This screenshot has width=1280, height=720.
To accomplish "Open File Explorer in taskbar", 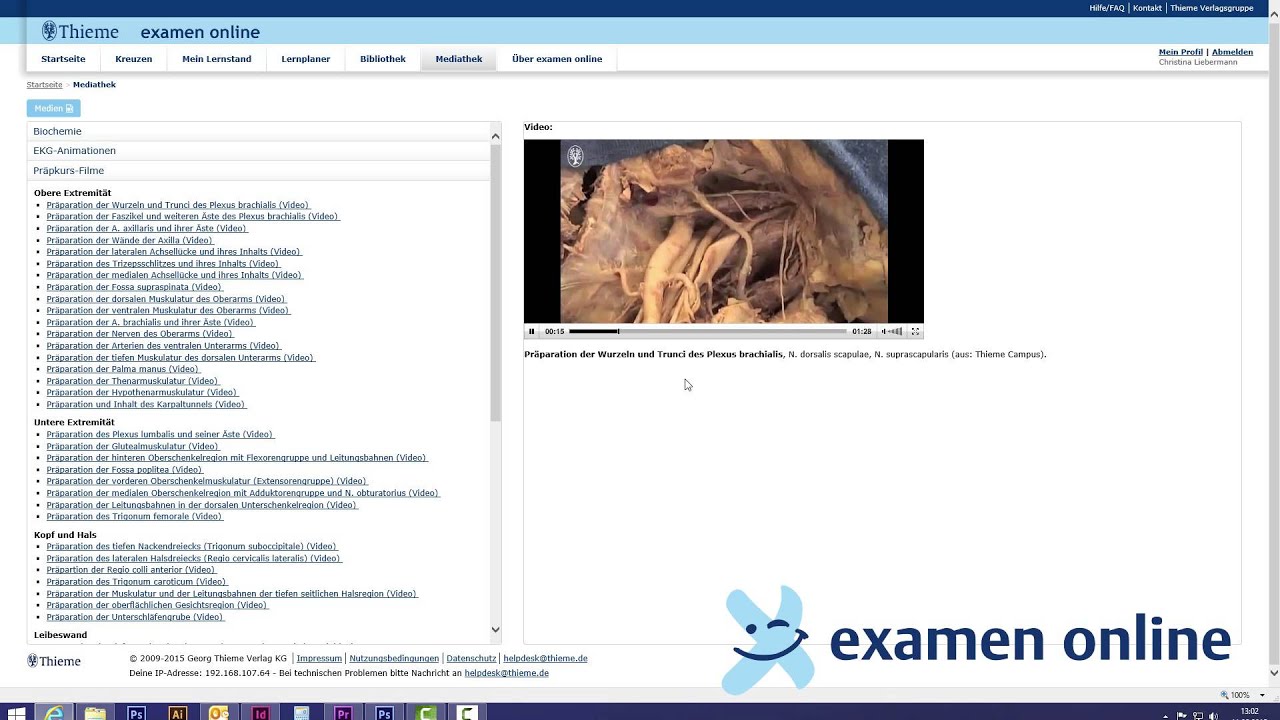I will (95, 713).
